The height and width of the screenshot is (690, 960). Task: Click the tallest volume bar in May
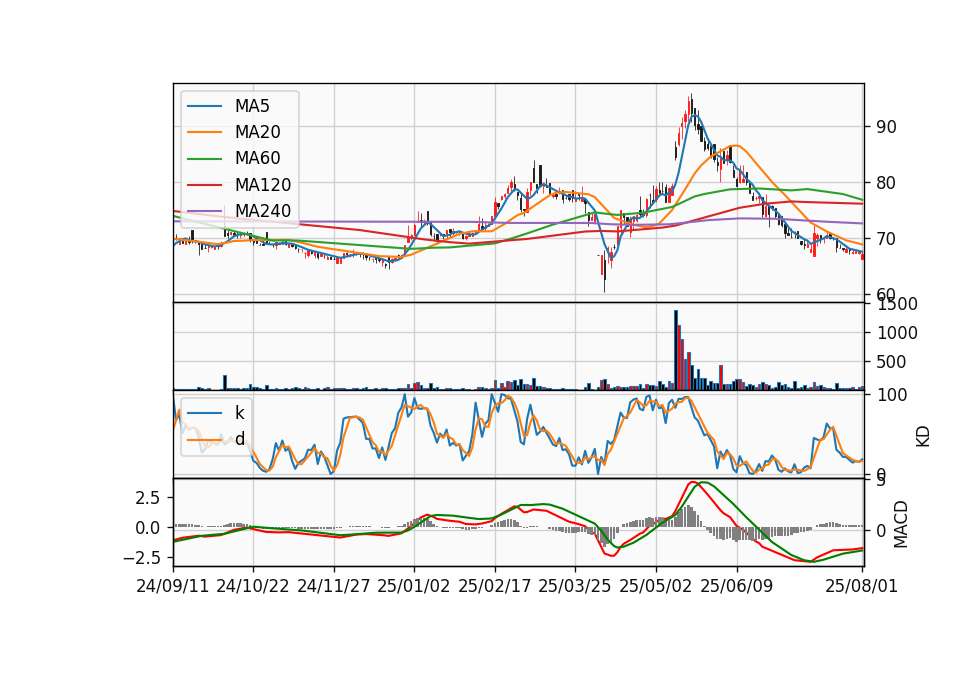[x=676, y=350]
